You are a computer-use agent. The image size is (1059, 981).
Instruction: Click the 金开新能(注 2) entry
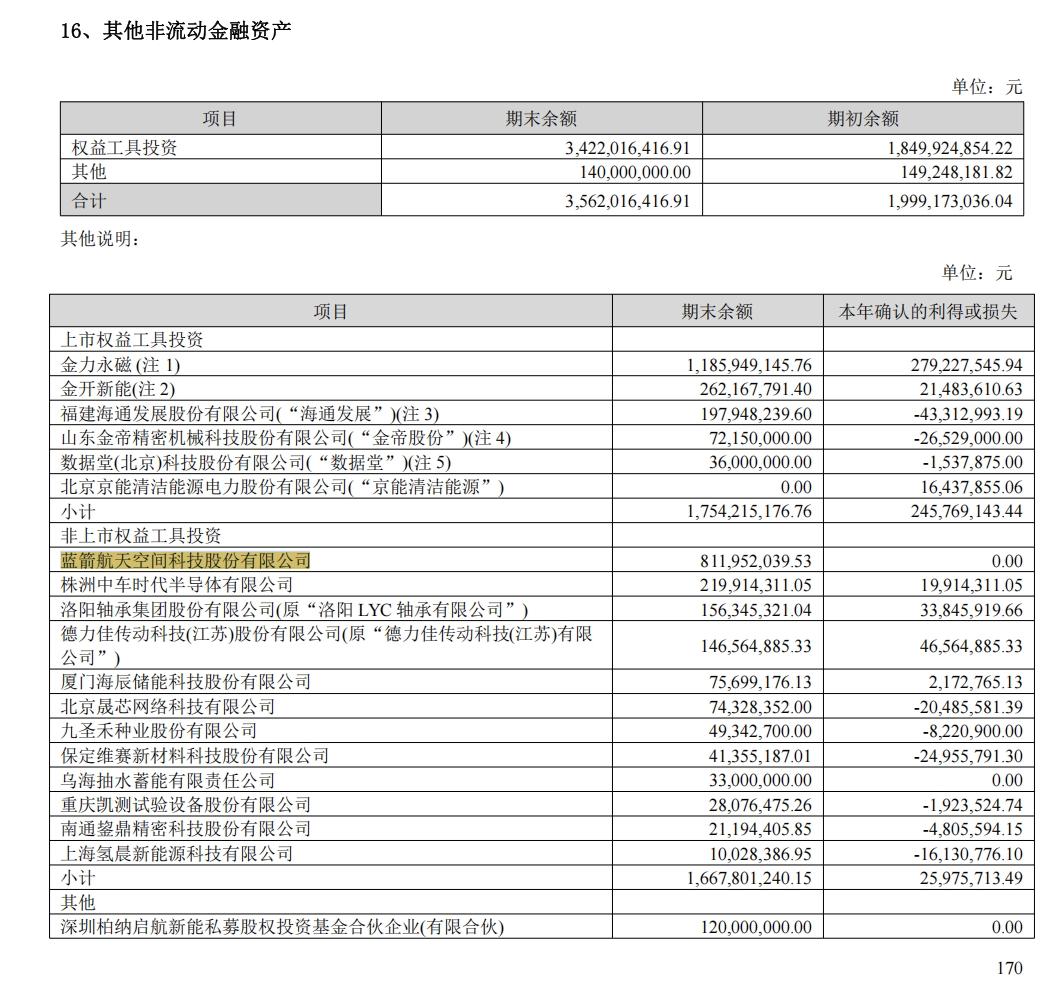pyautogui.click(x=118, y=389)
